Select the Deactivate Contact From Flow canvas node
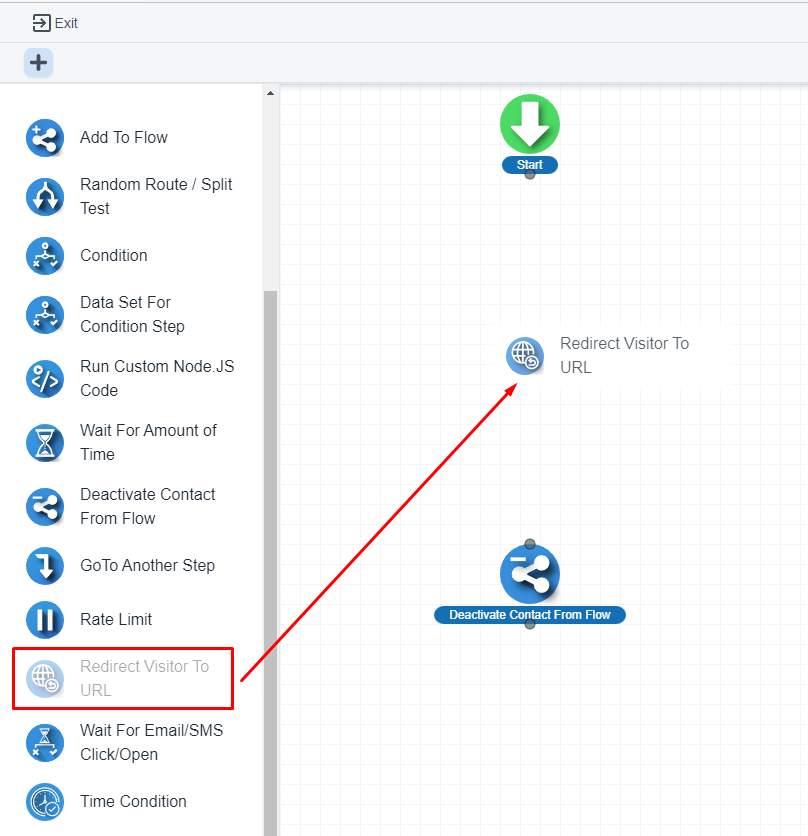808x836 pixels. coord(530,575)
